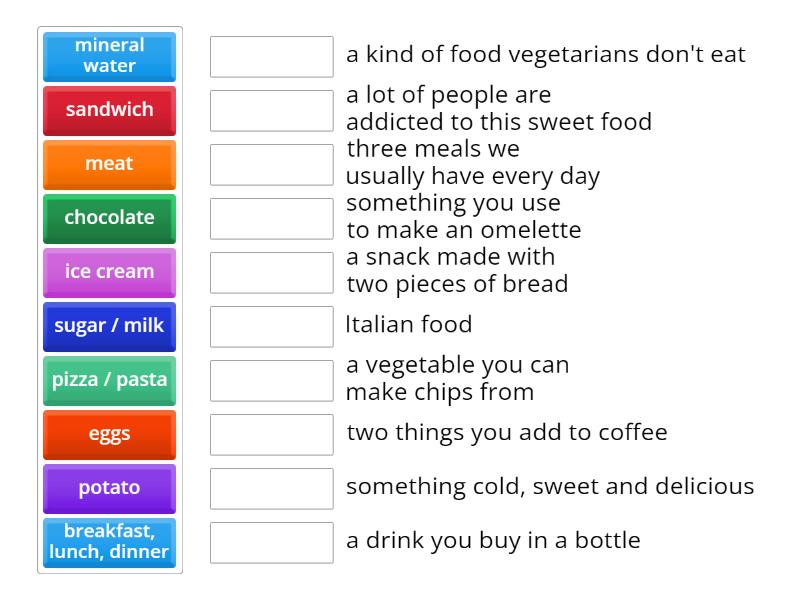This screenshot has height=600, width=800.
Task: Select the ice cream tile
Action: (x=109, y=272)
